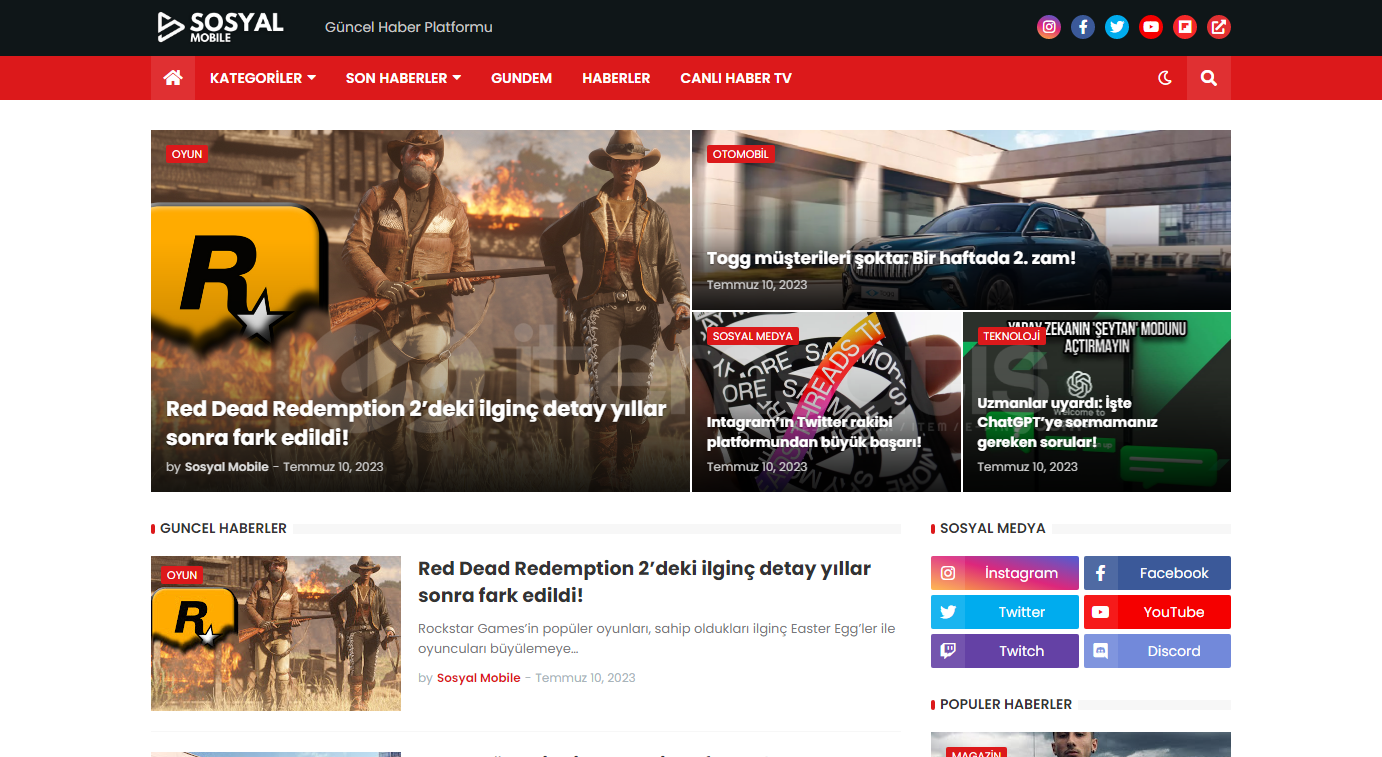Click the grey date beside the red author link
The width and height of the screenshot is (1382, 757).
click(585, 678)
